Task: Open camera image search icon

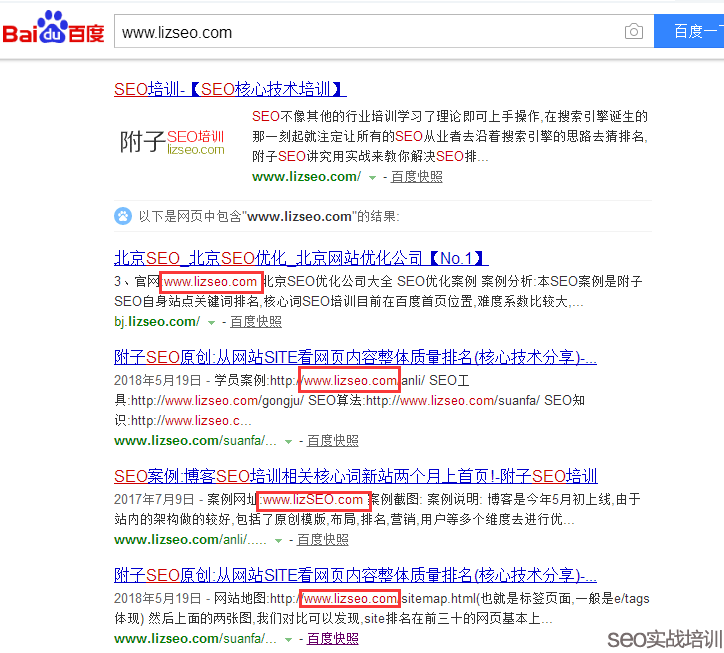Action: click(634, 31)
